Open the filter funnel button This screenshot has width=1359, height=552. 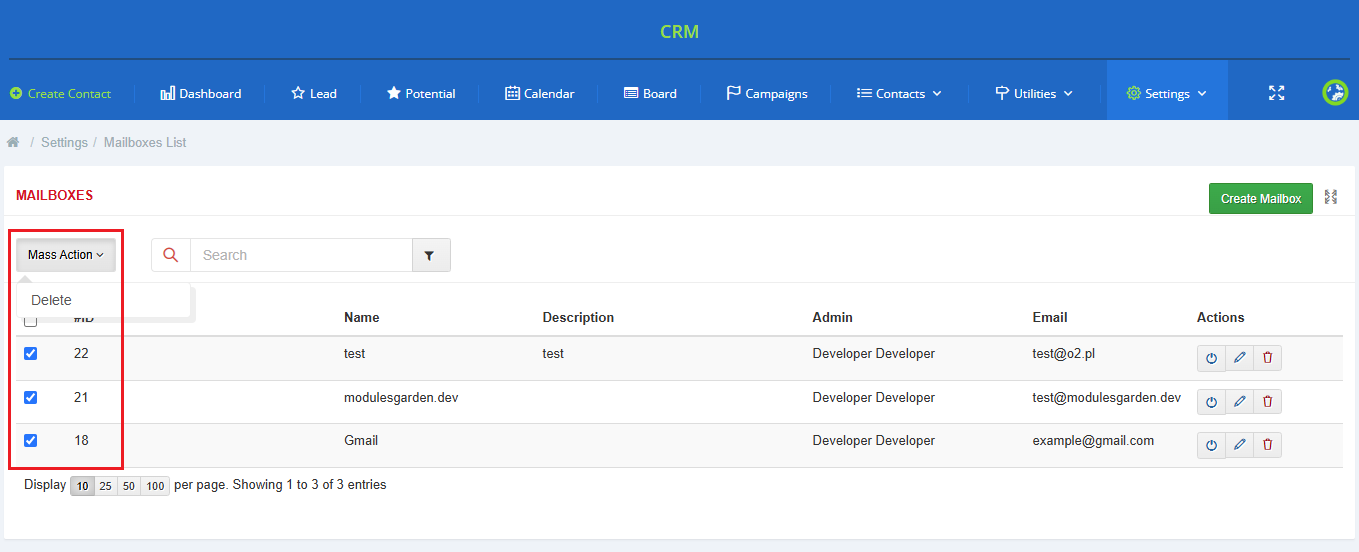[x=431, y=255]
